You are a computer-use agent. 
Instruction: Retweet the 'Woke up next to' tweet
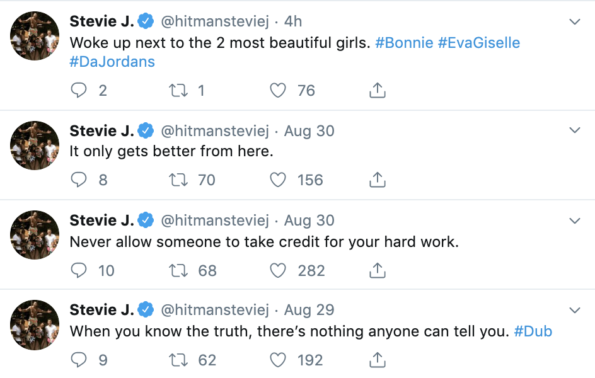pos(178,90)
